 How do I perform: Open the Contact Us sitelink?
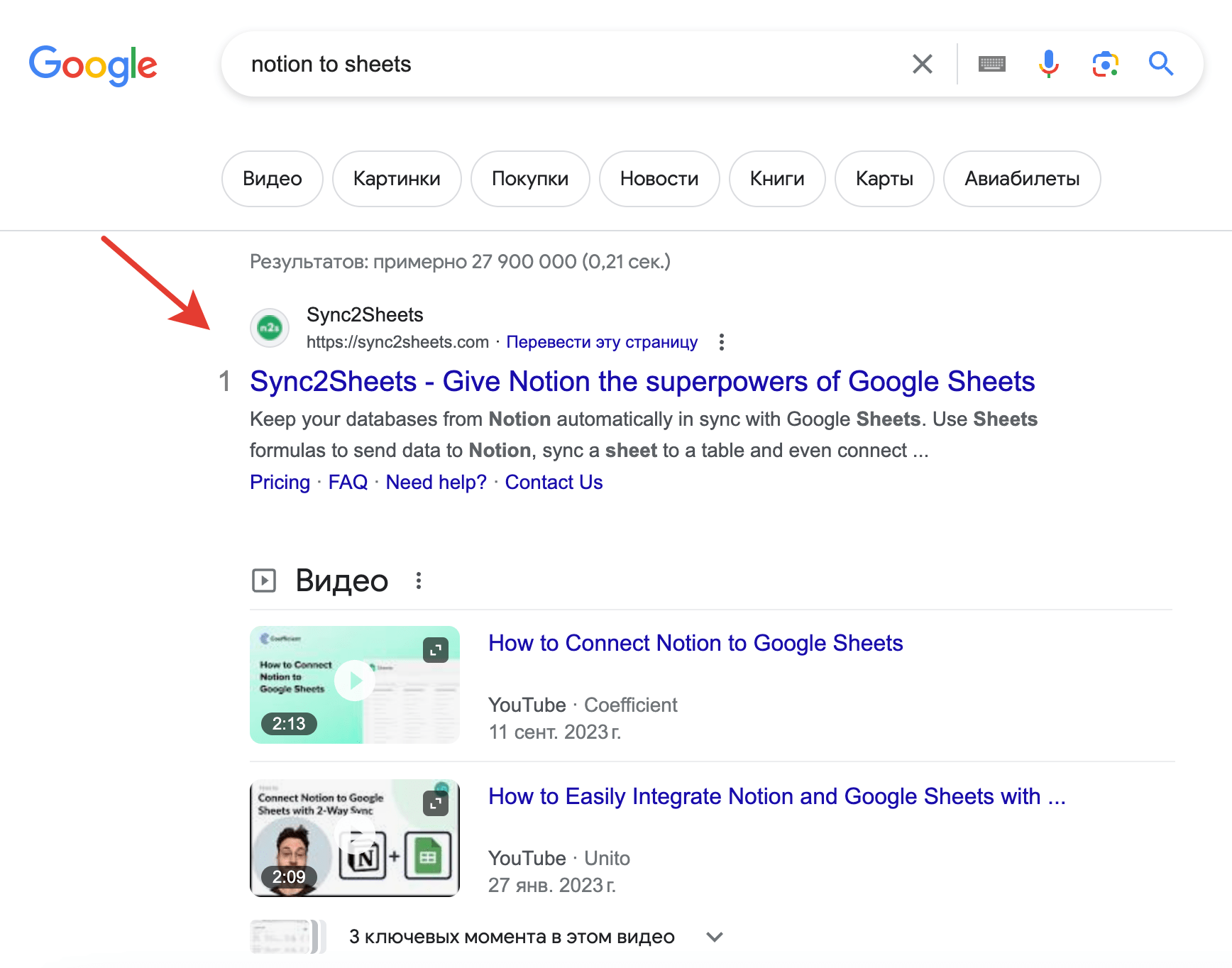point(554,483)
